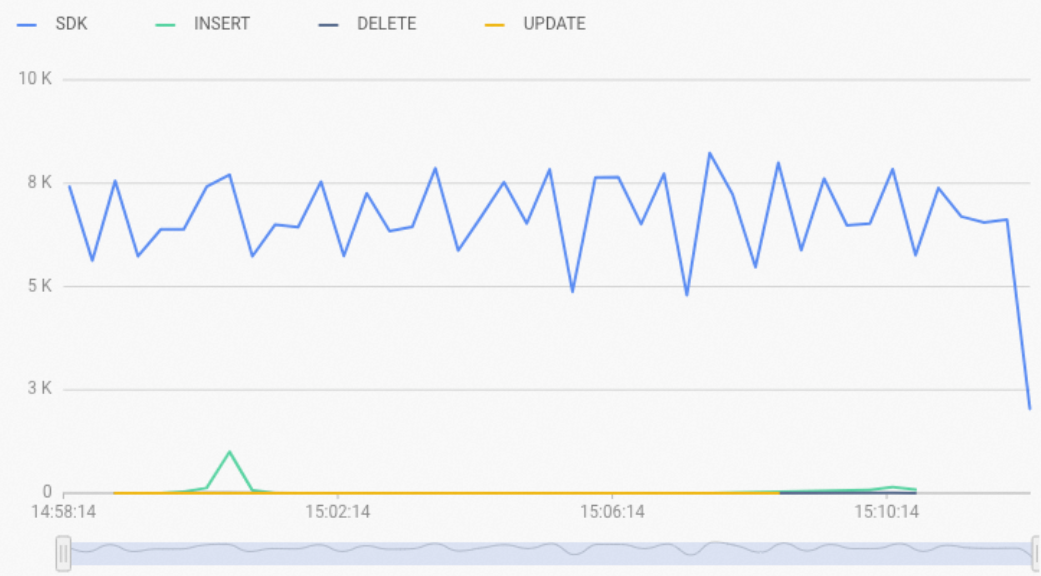This screenshot has height=576, width=1041.
Task: Hide the DELETE series via legend
Action: [x=367, y=24]
